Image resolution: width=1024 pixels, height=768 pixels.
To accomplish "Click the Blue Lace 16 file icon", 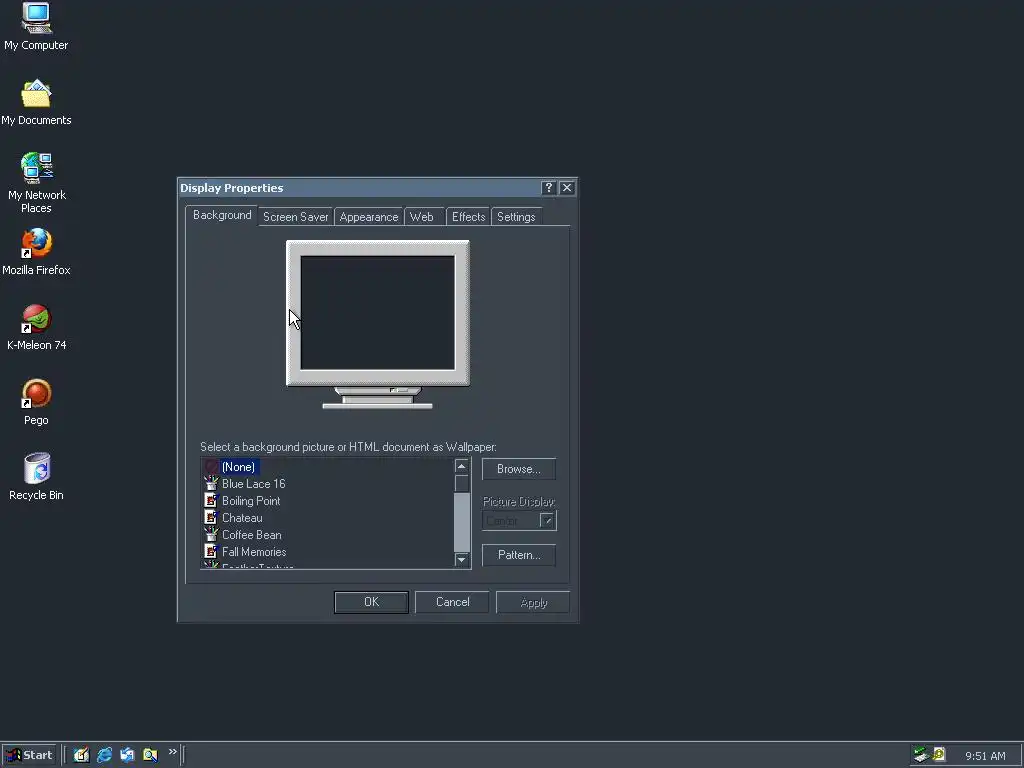I will point(210,483).
